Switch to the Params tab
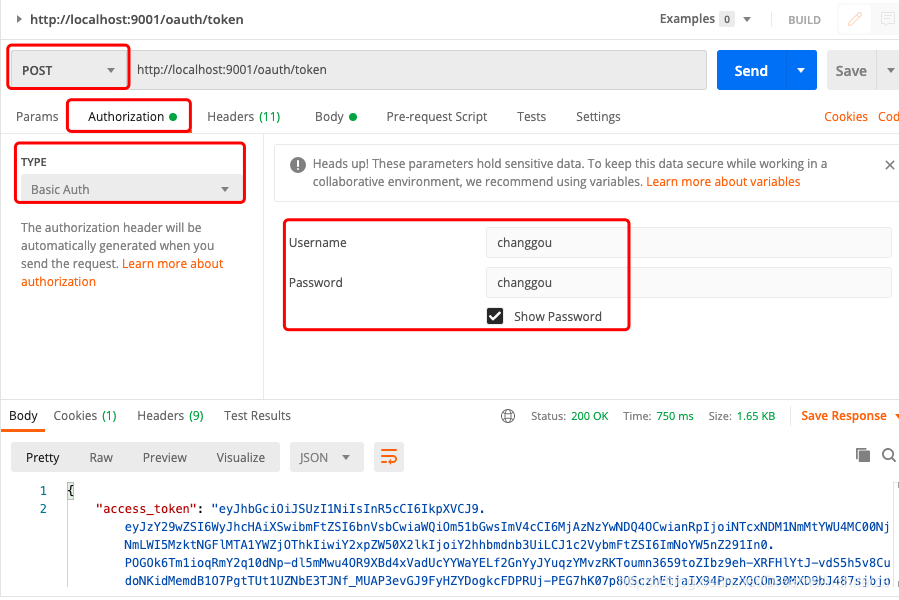The image size is (899, 600). [x=37, y=116]
